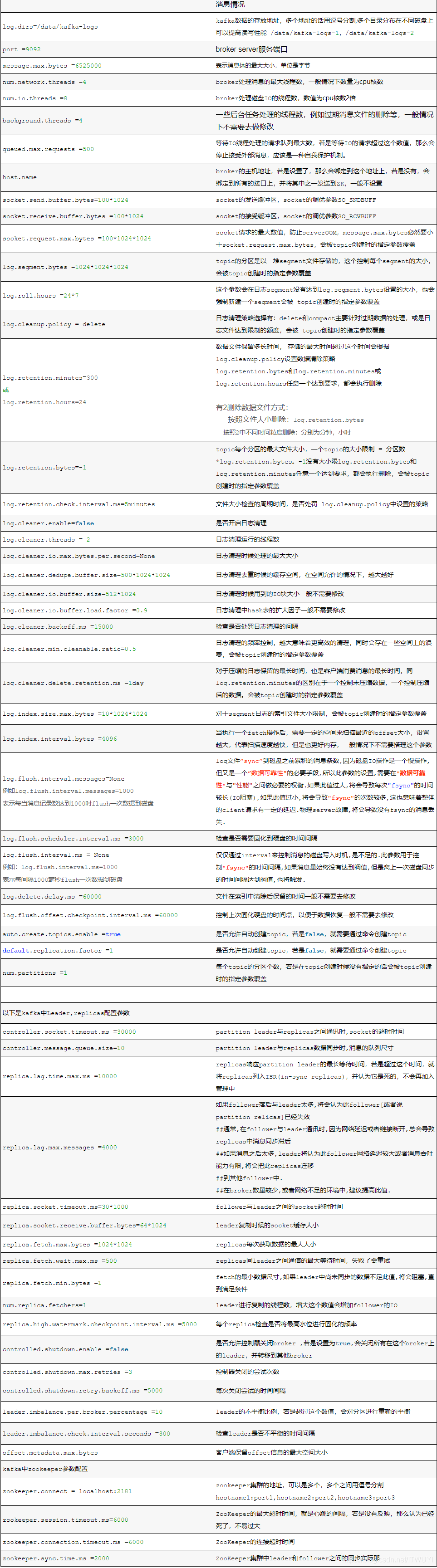Select log.cleanup.policy = delete cell
Viewport: 437px width, 1568px height.
click(x=107, y=324)
